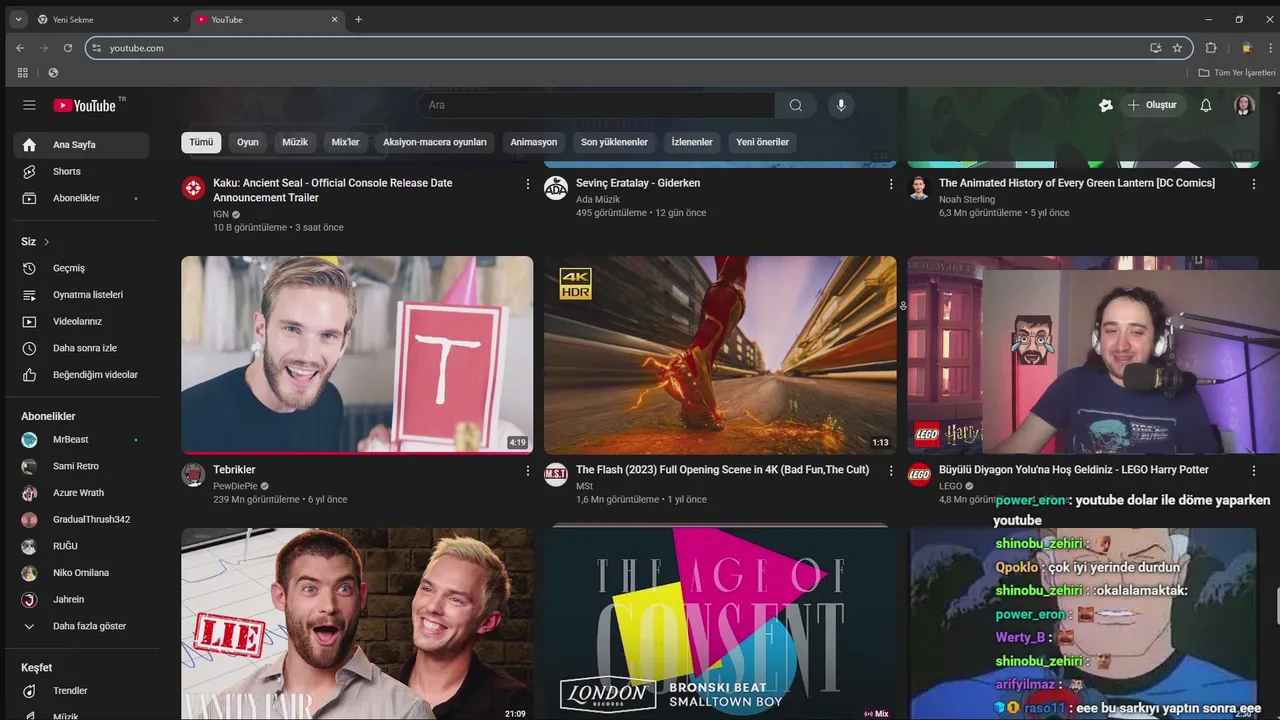Image resolution: width=1280 pixels, height=720 pixels.
Task: Open a new tab with plus button
Action: [x=359, y=19]
